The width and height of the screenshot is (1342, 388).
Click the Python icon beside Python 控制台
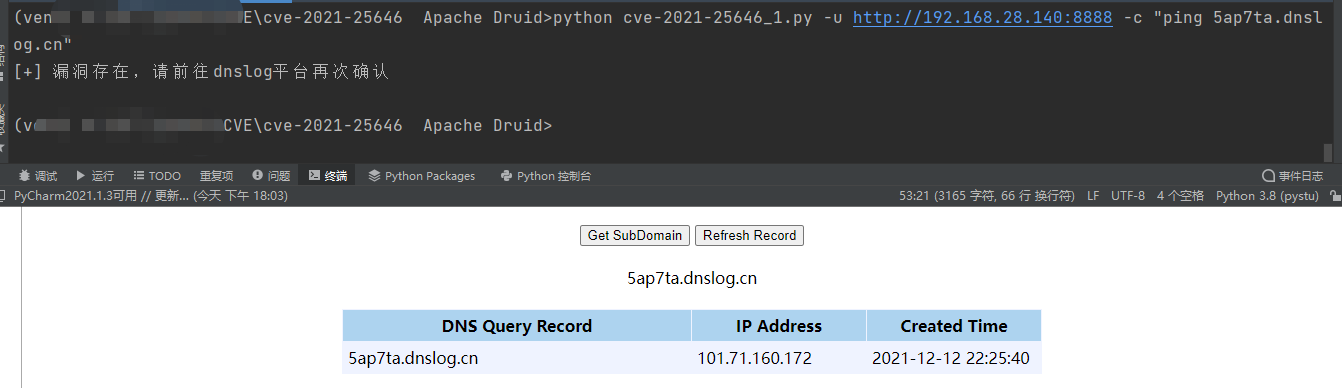[507, 175]
